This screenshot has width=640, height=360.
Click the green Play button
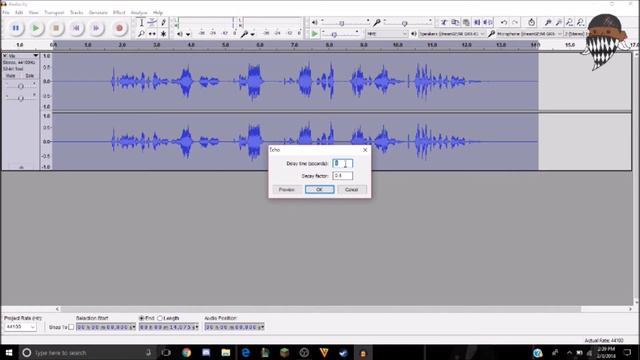[36, 28]
